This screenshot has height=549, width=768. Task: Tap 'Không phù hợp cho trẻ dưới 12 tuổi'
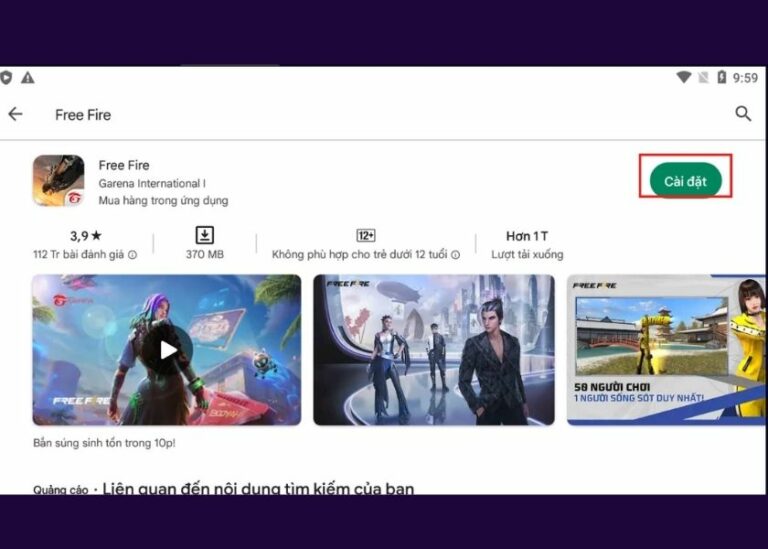360,255
